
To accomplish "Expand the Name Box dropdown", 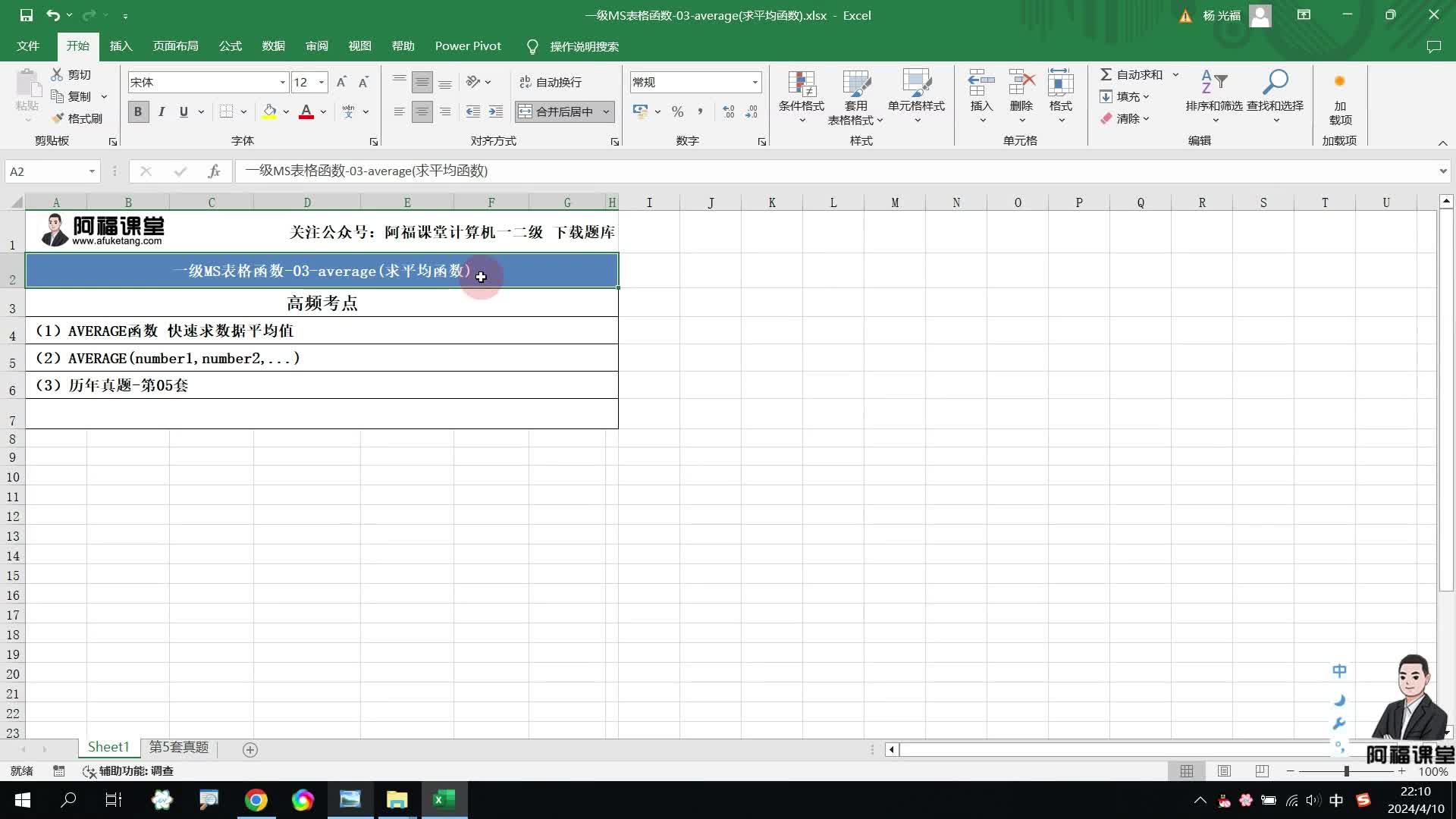I will coord(92,171).
